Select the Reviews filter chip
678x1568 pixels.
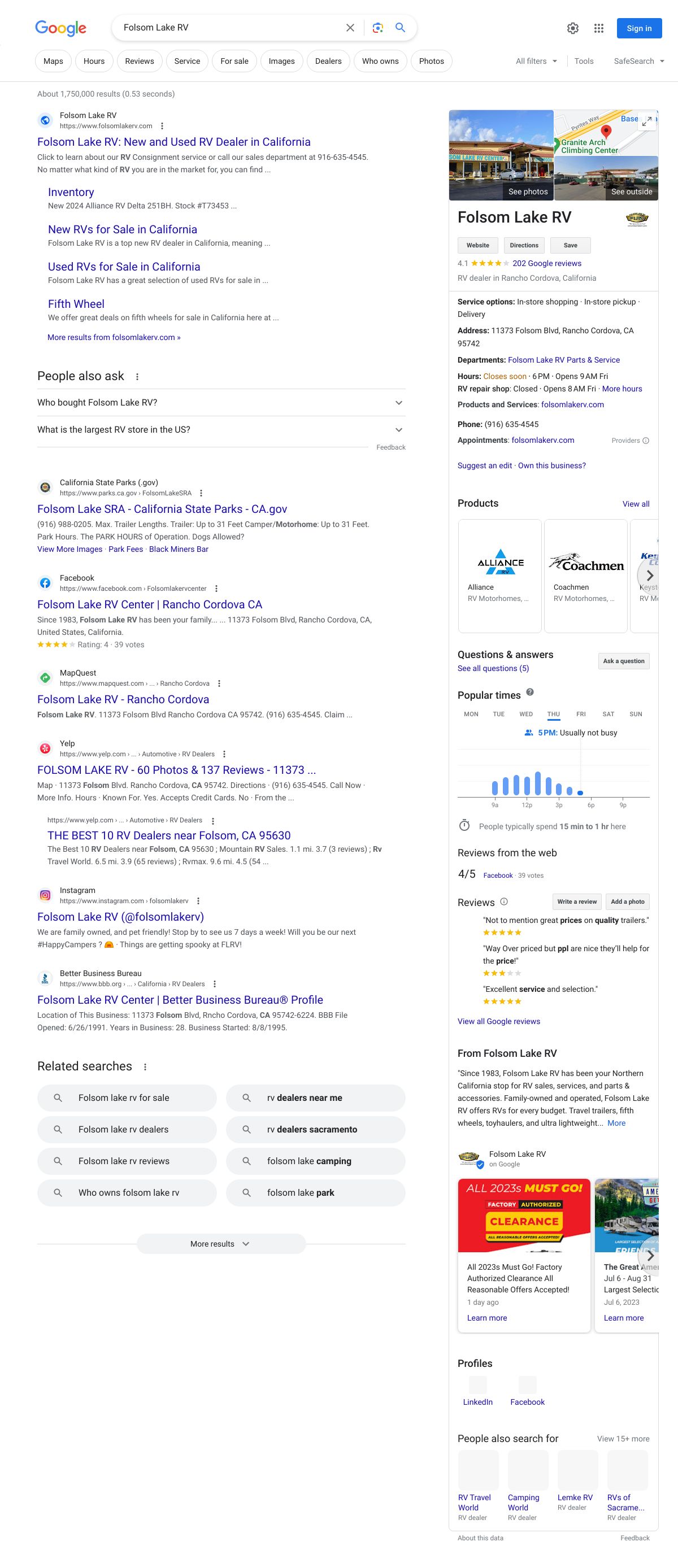click(140, 62)
